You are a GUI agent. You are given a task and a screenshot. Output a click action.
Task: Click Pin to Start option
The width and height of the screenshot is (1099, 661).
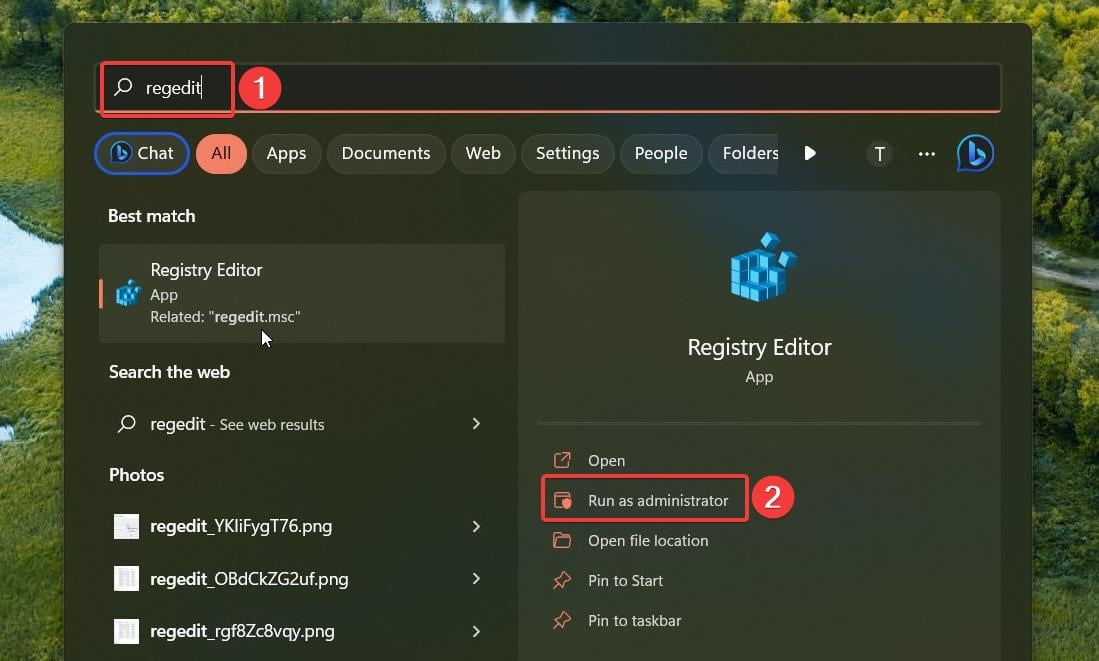point(625,581)
